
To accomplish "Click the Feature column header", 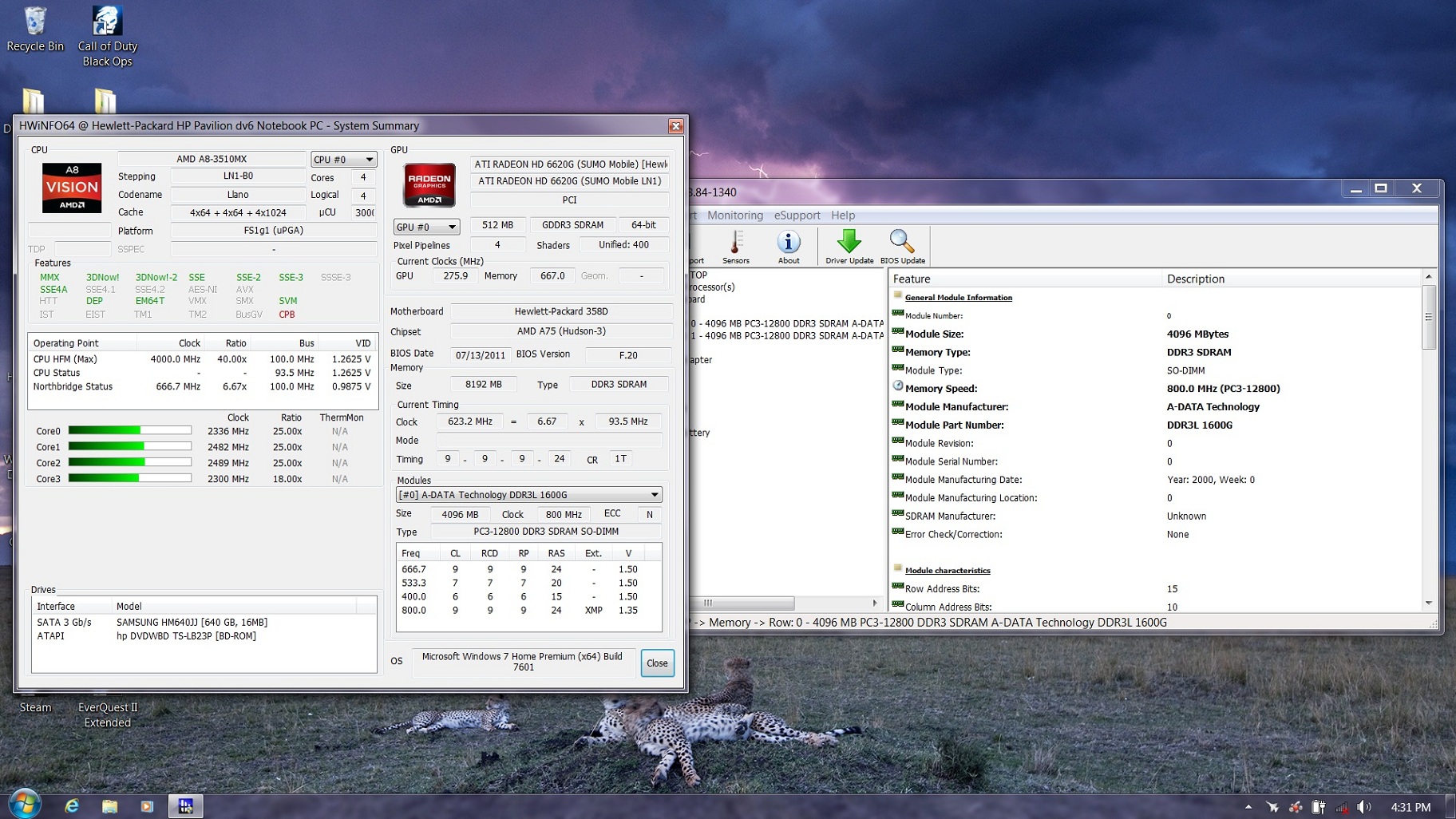I will tap(1025, 279).
